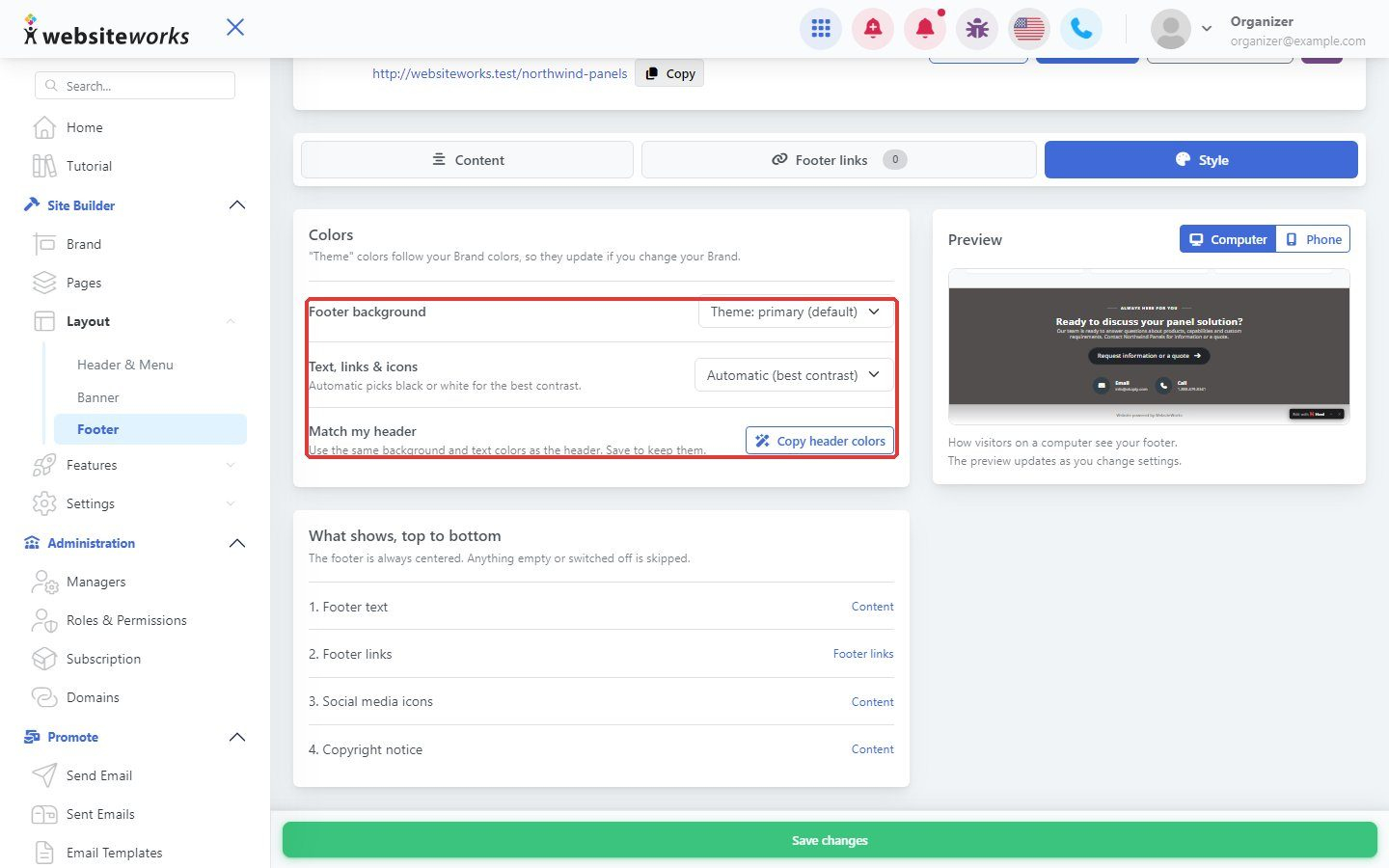Open the Organizer user avatar

[1171, 29]
